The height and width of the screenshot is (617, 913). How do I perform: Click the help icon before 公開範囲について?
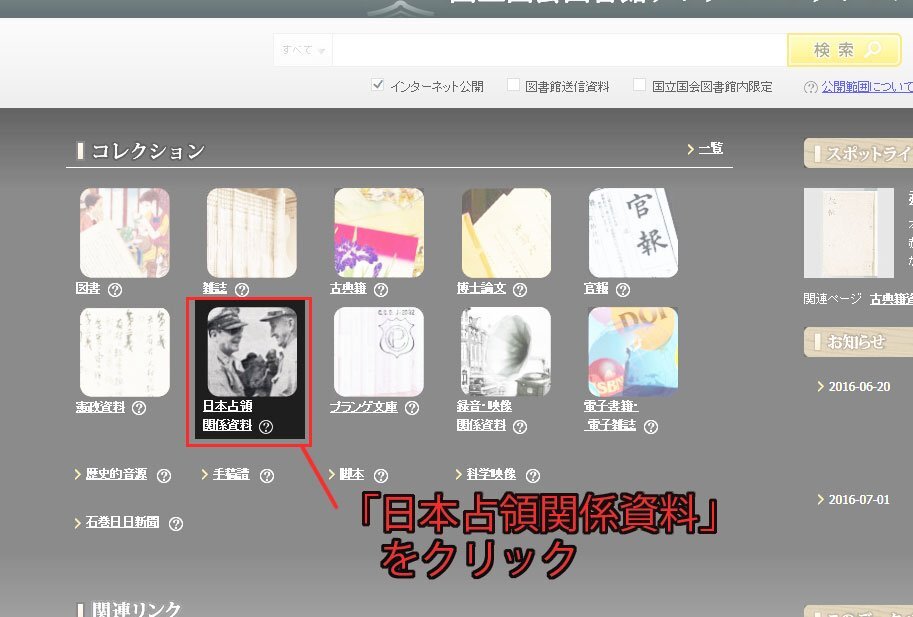pos(811,87)
